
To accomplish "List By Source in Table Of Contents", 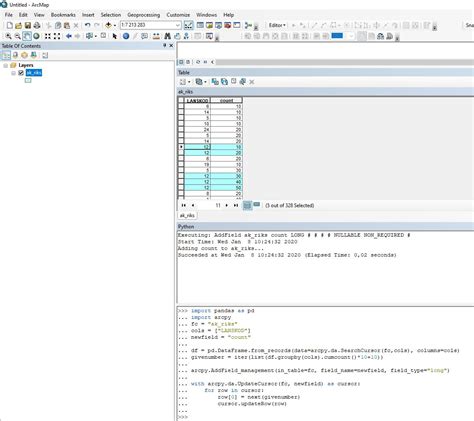I will tap(15, 55).
